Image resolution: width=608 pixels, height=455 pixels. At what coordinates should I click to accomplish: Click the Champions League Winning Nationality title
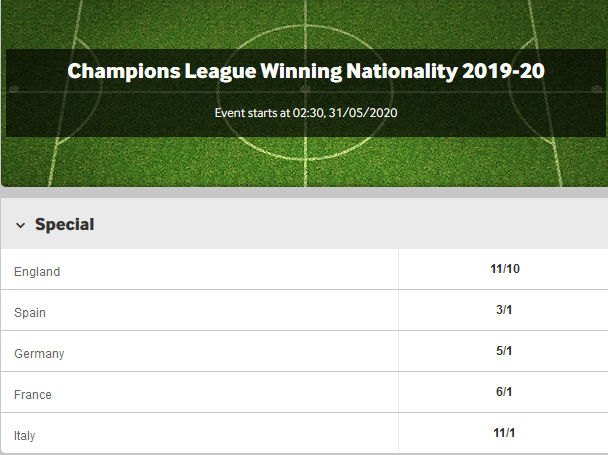pos(306,71)
